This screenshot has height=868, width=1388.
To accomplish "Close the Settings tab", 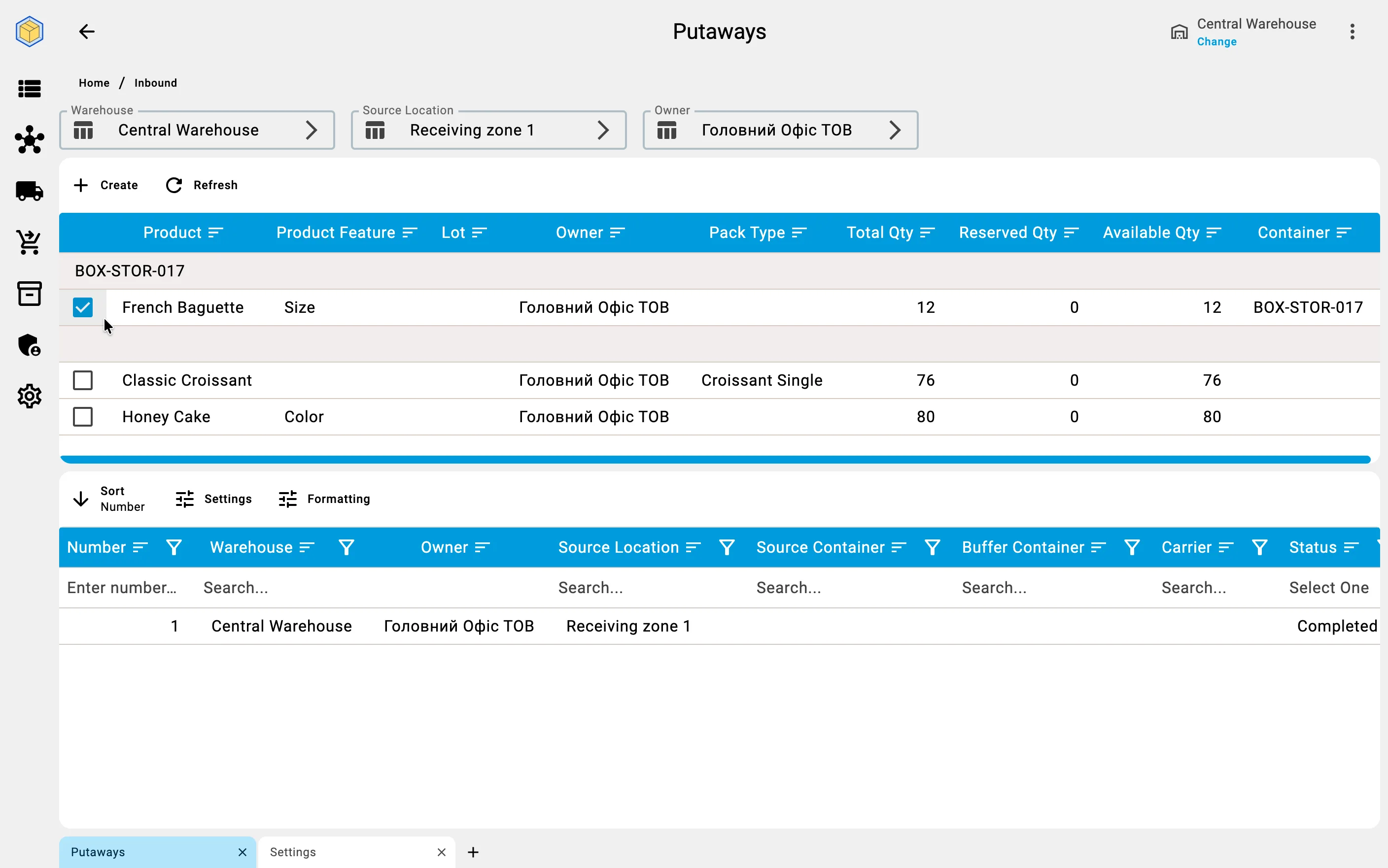I will [x=441, y=852].
